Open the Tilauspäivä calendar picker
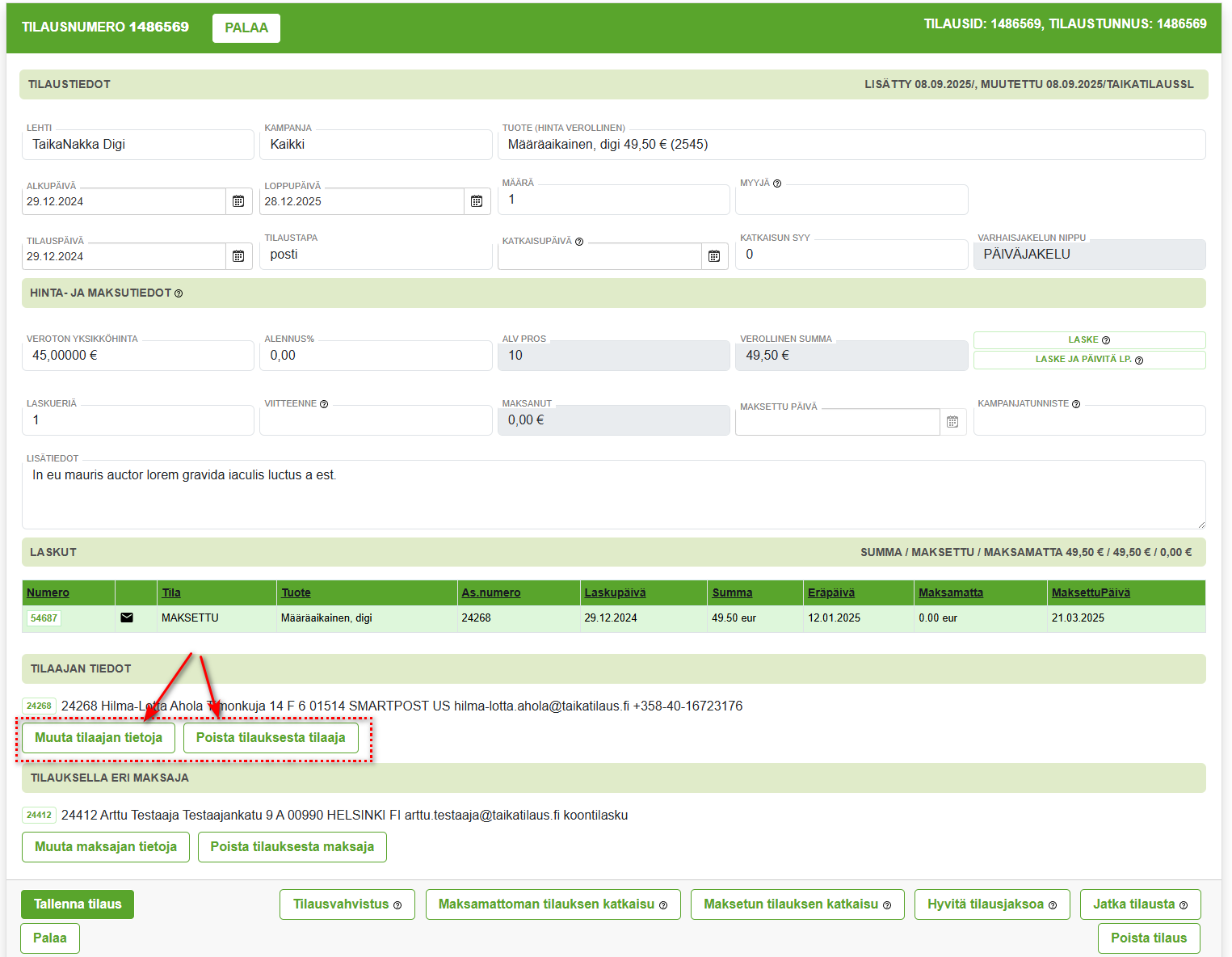 pyautogui.click(x=238, y=256)
